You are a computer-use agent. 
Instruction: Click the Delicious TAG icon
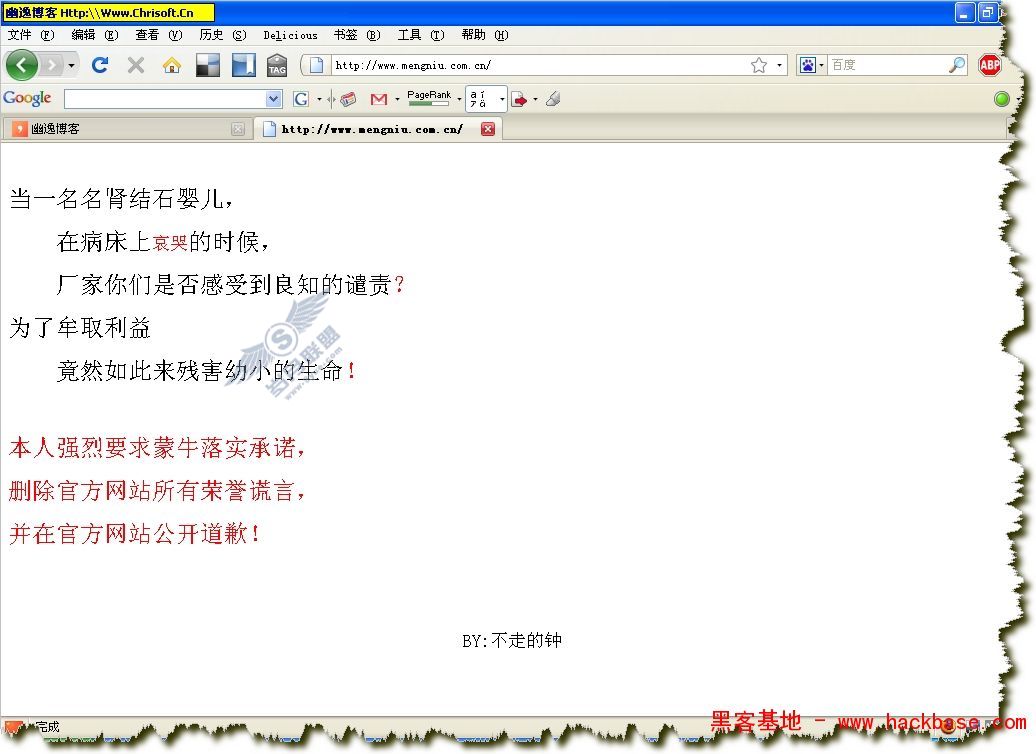coord(277,65)
